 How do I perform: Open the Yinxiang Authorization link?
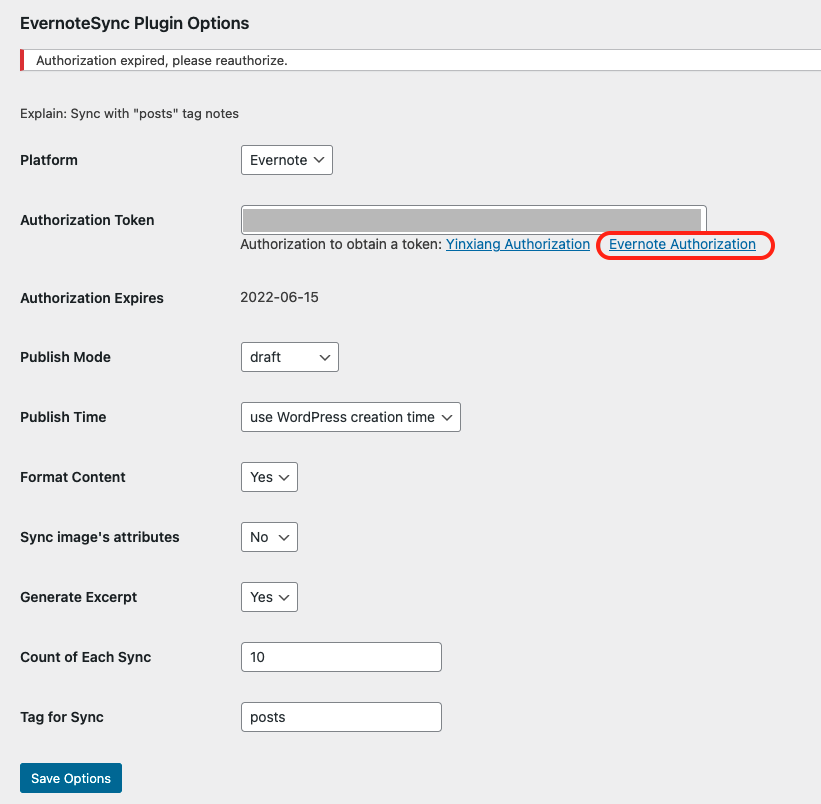point(518,244)
